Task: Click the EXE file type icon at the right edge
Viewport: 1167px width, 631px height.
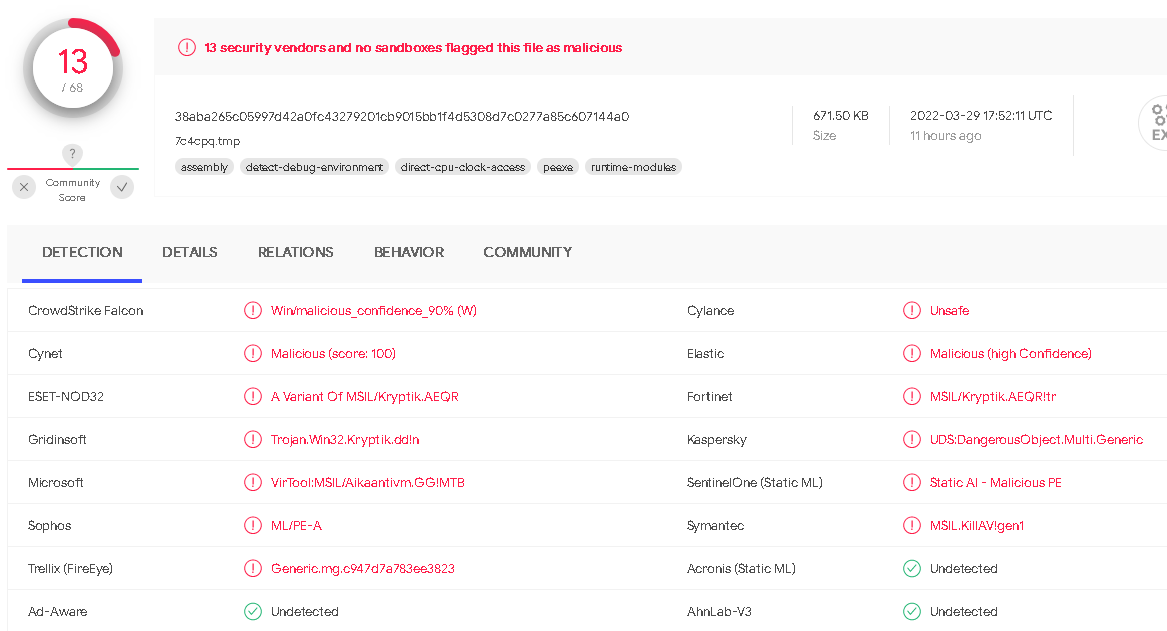Action: [x=1154, y=123]
